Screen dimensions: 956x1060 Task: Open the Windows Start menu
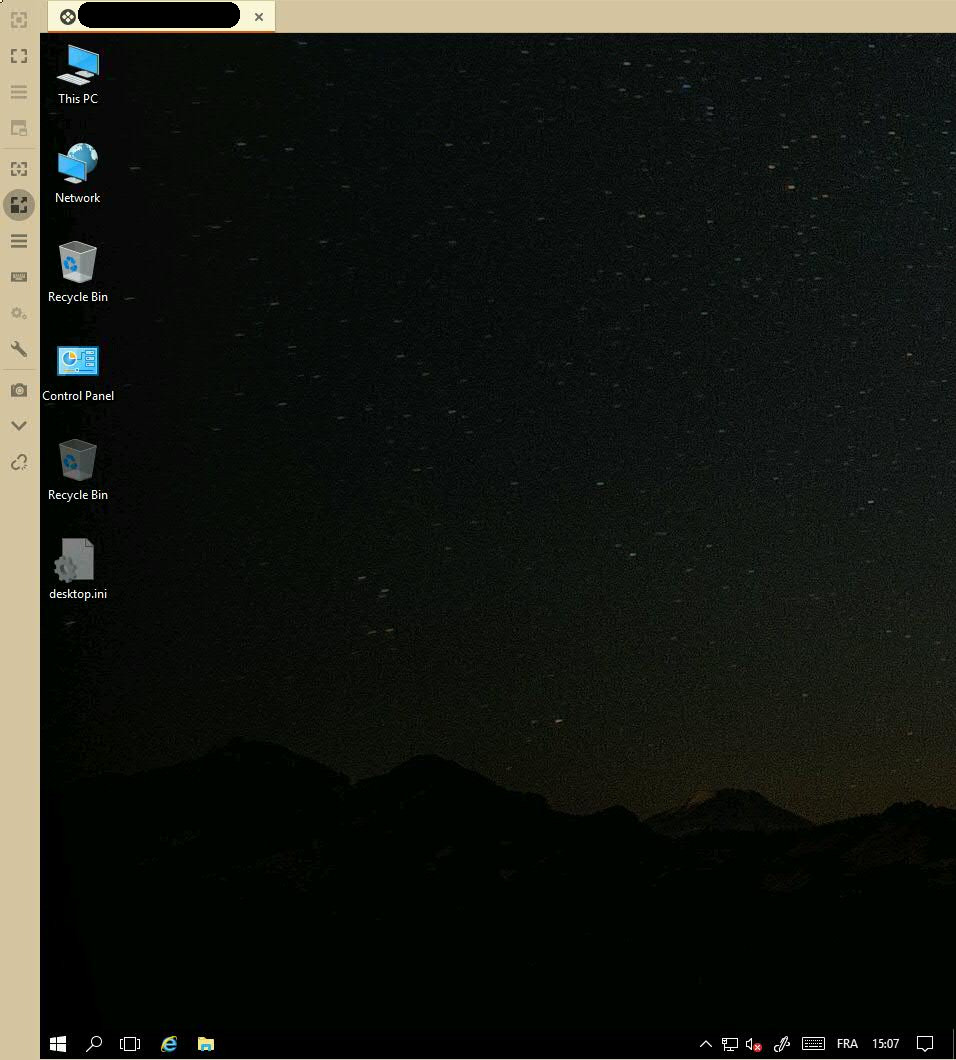pos(58,1043)
